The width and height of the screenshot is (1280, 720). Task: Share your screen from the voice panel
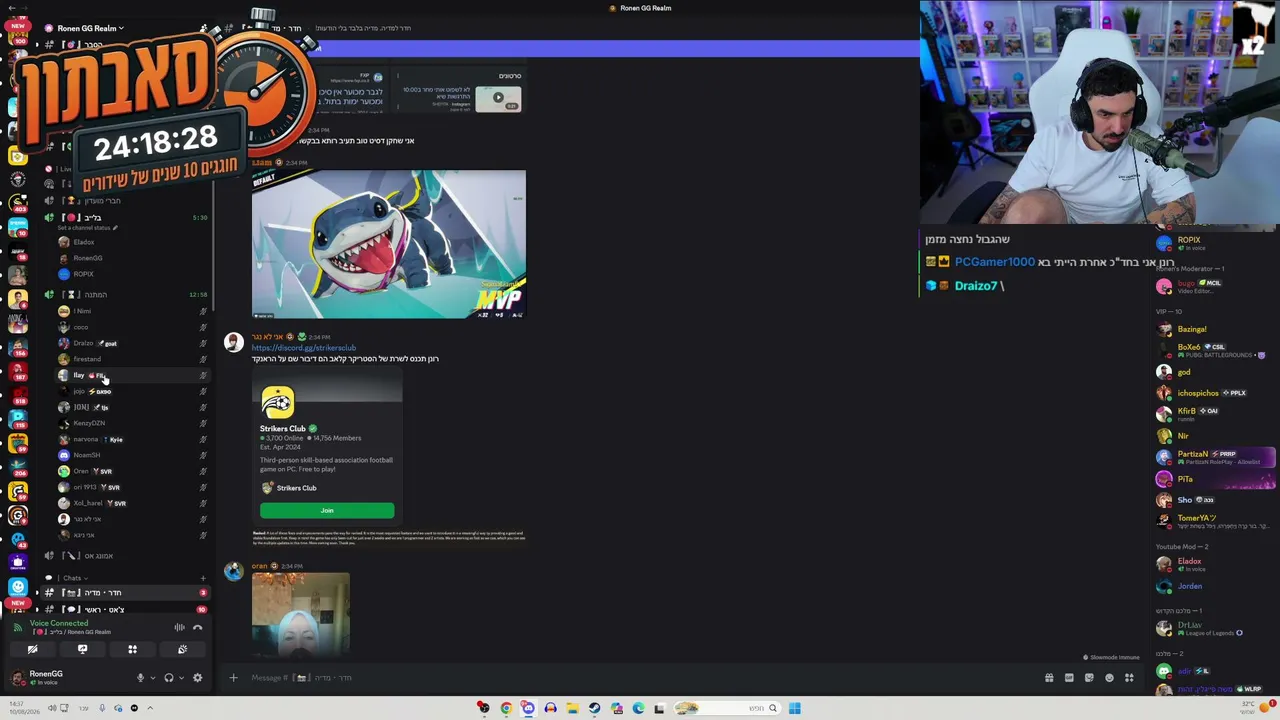(82, 650)
